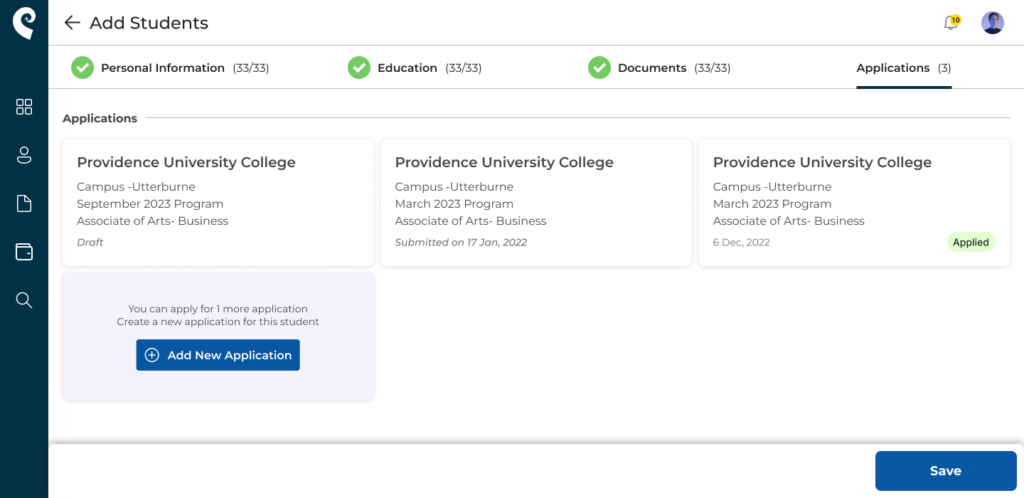Click the Education green checkmark
This screenshot has height=498, width=1024.
(x=359, y=67)
